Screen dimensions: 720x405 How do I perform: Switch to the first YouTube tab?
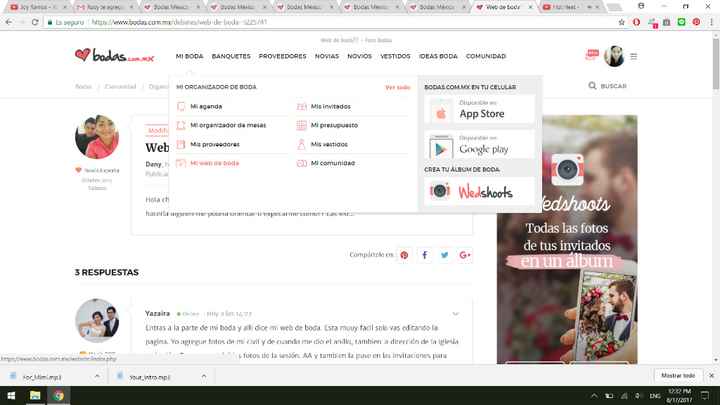click(x=37, y=7)
